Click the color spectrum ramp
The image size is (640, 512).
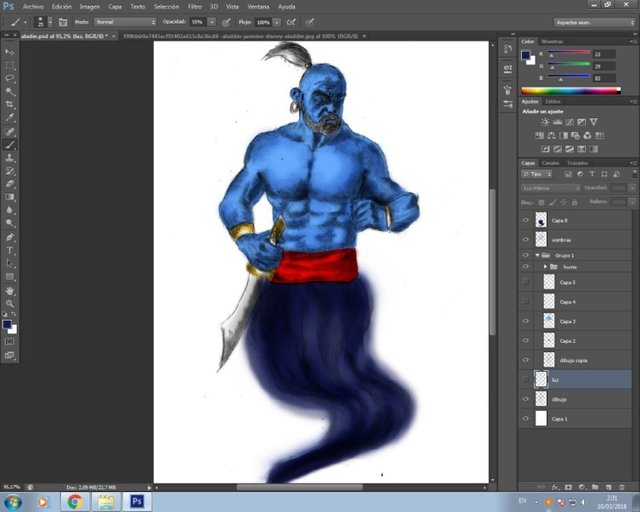pyautogui.click(x=571, y=91)
